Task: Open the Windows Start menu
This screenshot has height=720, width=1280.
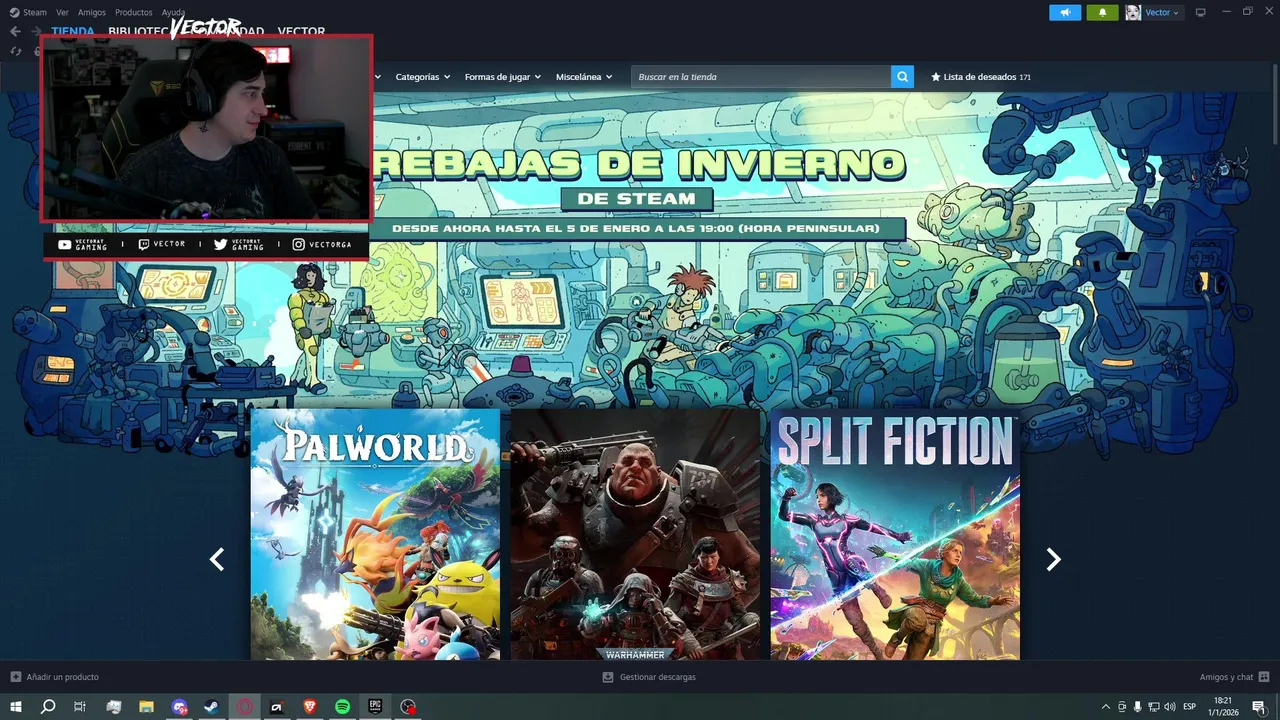Action: (15, 707)
